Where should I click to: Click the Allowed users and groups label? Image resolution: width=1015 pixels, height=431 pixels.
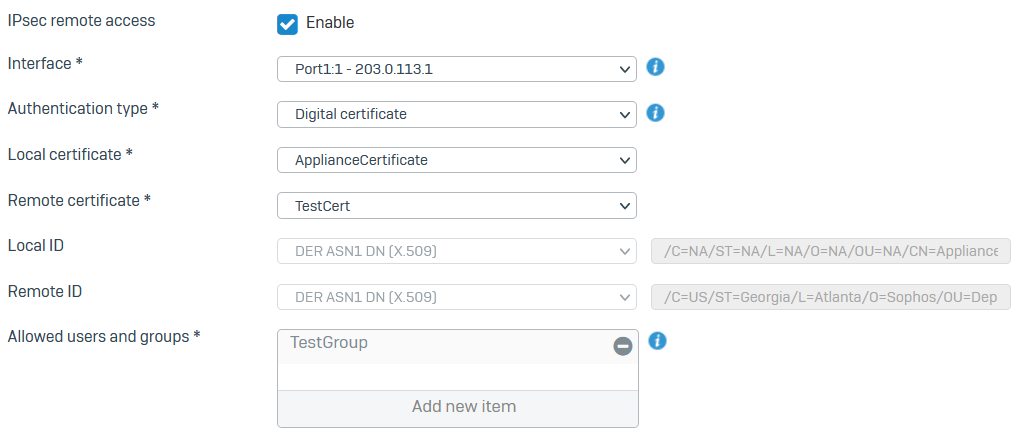point(104,336)
